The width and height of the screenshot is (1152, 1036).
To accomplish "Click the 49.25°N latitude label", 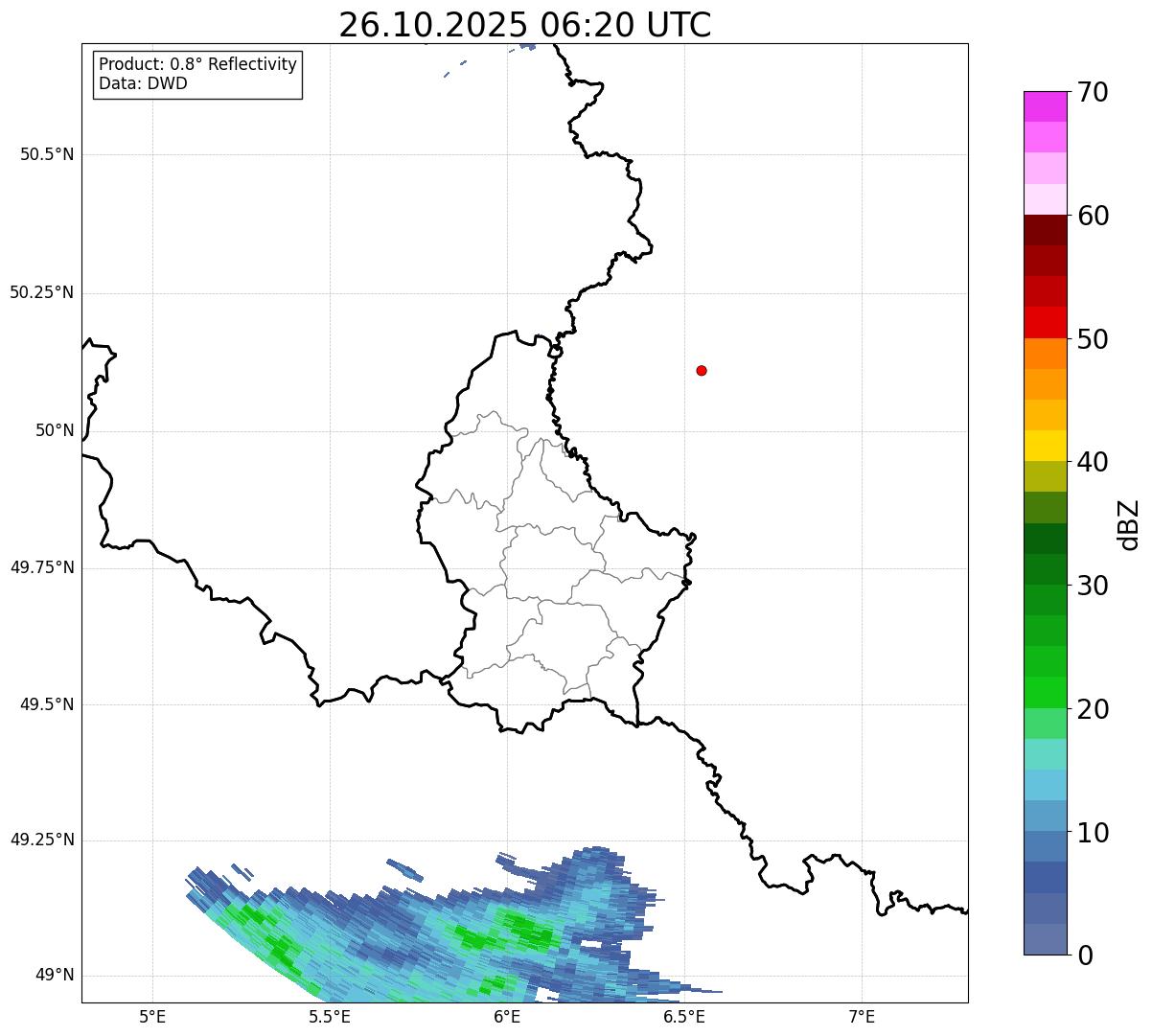I will pyautogui.click(x=42, y=840).
